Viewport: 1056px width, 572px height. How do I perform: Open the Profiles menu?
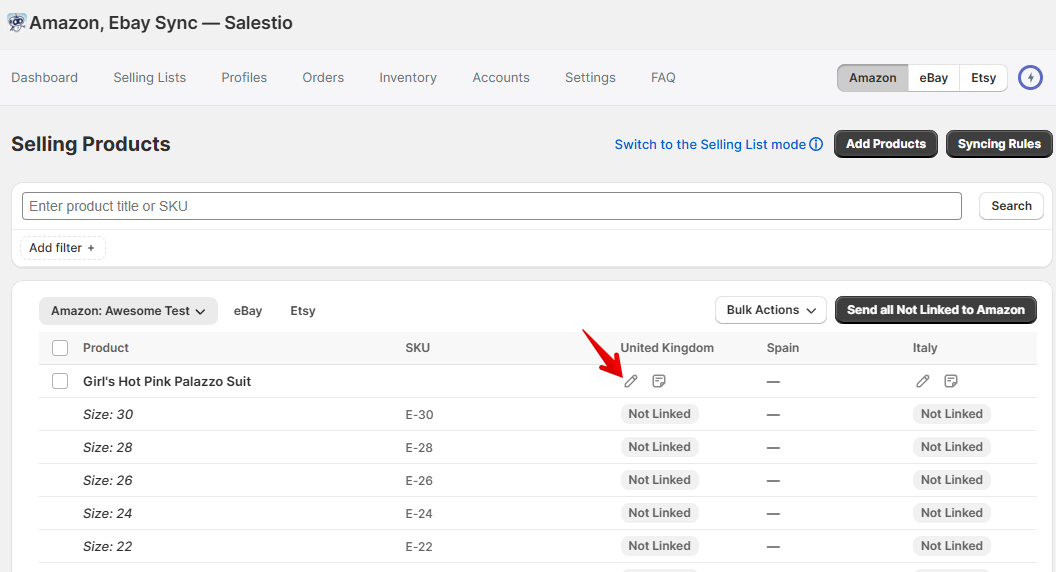(x=244, y=77)
